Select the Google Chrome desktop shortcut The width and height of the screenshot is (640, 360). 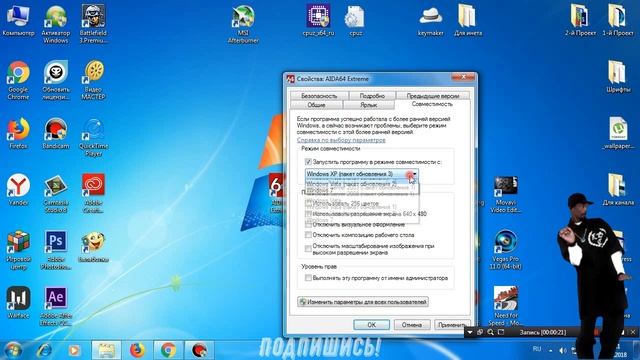click(18, 81)
